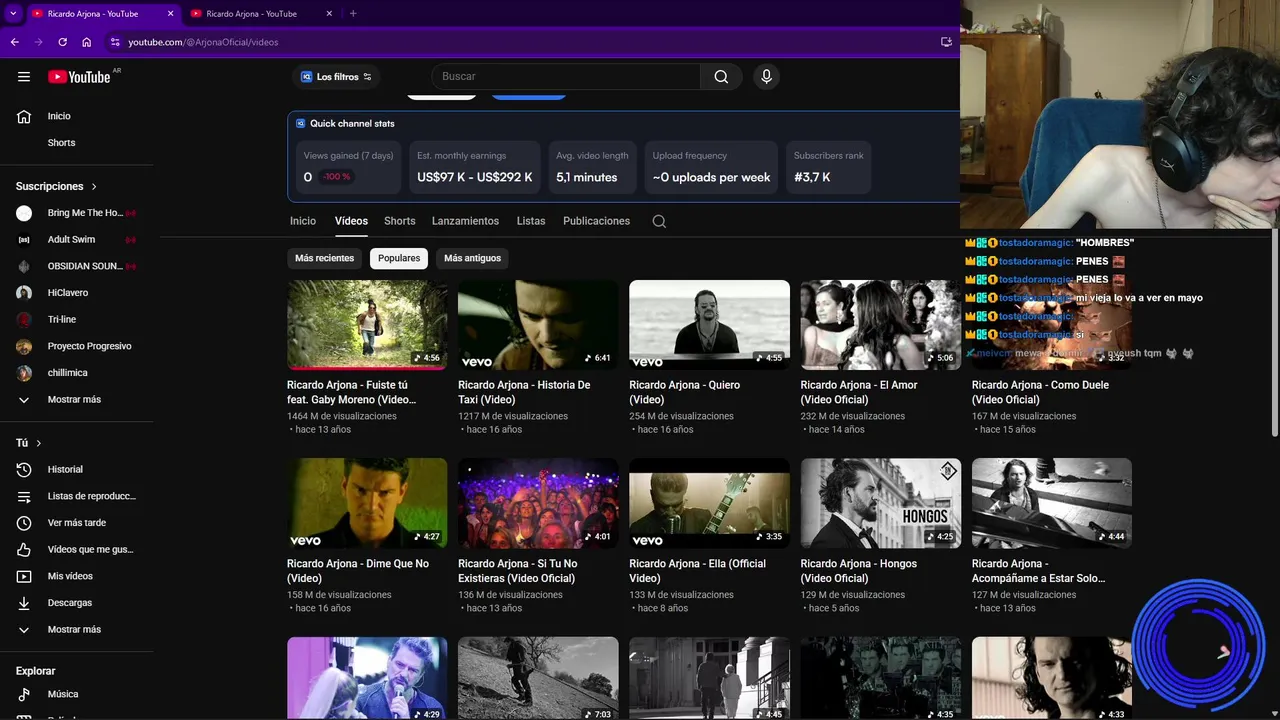Open the Ella Official Video thumbnail
Screen dimensions: 1280x720
pyautogui.click(x=709, y=503)
